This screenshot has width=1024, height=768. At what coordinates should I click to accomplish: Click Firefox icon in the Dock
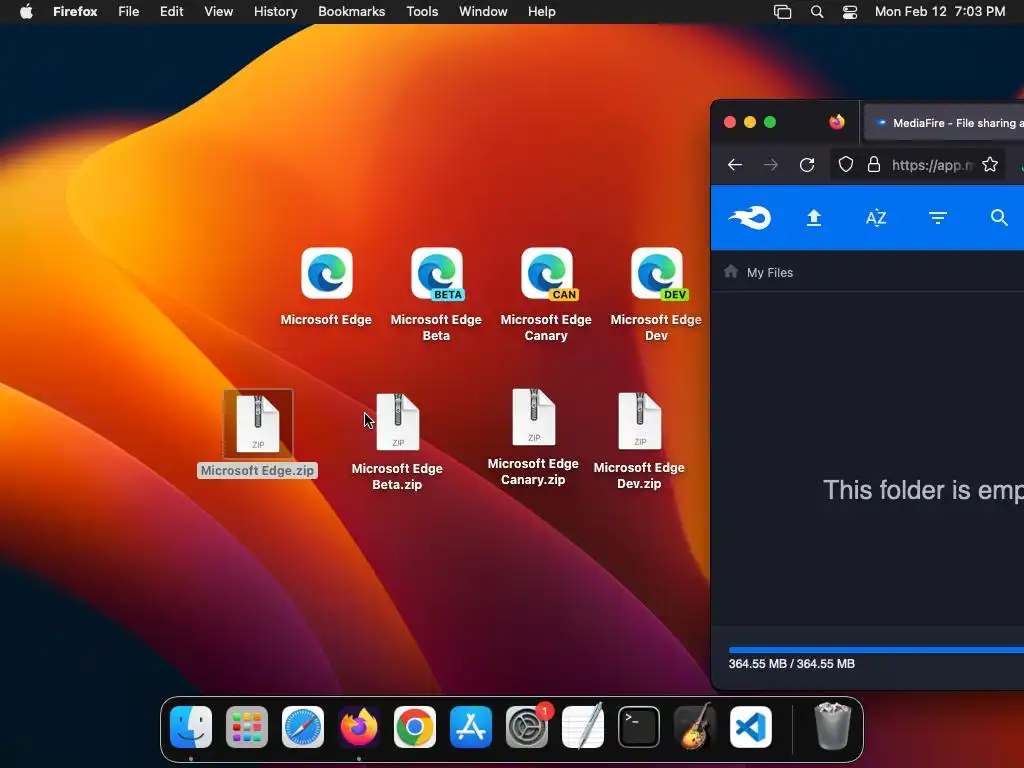pyautogui.click(x=359, y=727)
